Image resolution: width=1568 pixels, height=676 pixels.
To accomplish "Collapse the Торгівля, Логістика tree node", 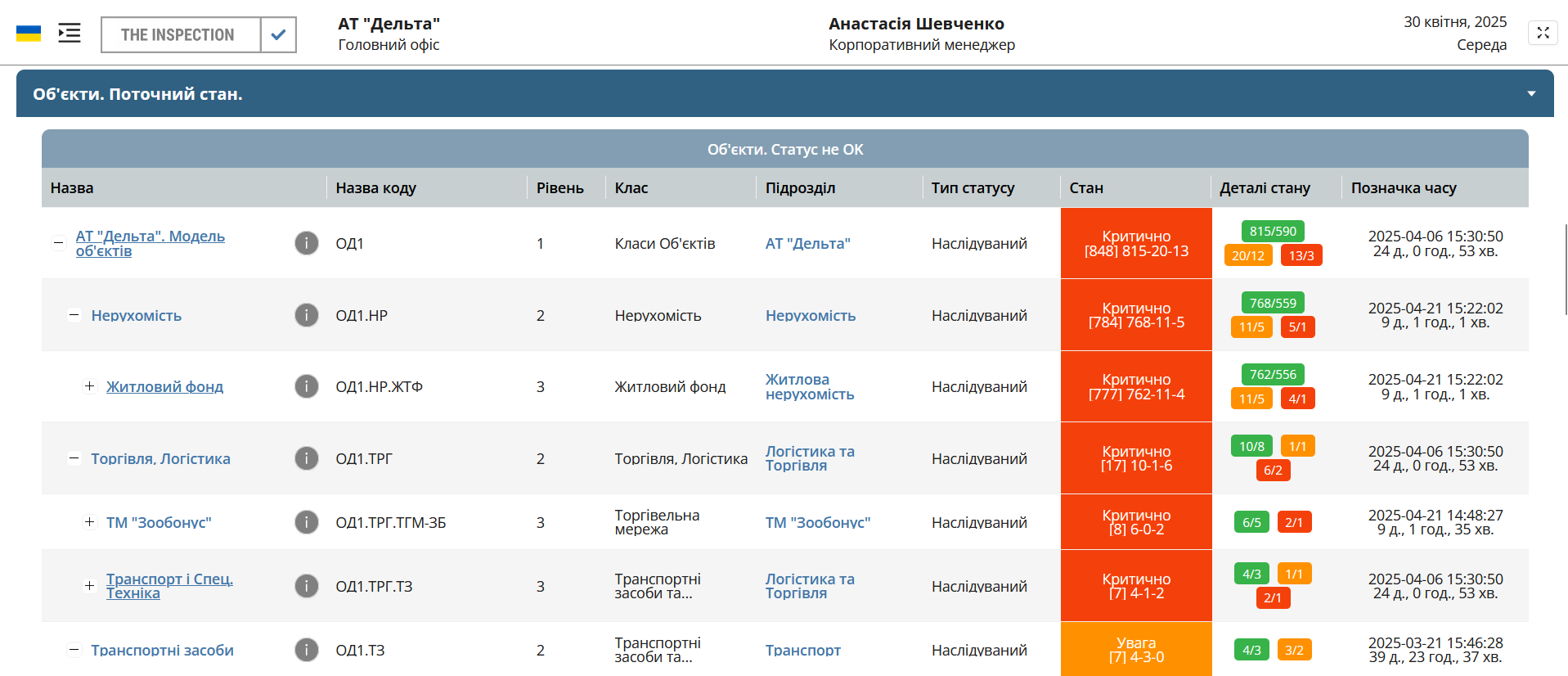I will pyautogui.click(x=74, y=458).
